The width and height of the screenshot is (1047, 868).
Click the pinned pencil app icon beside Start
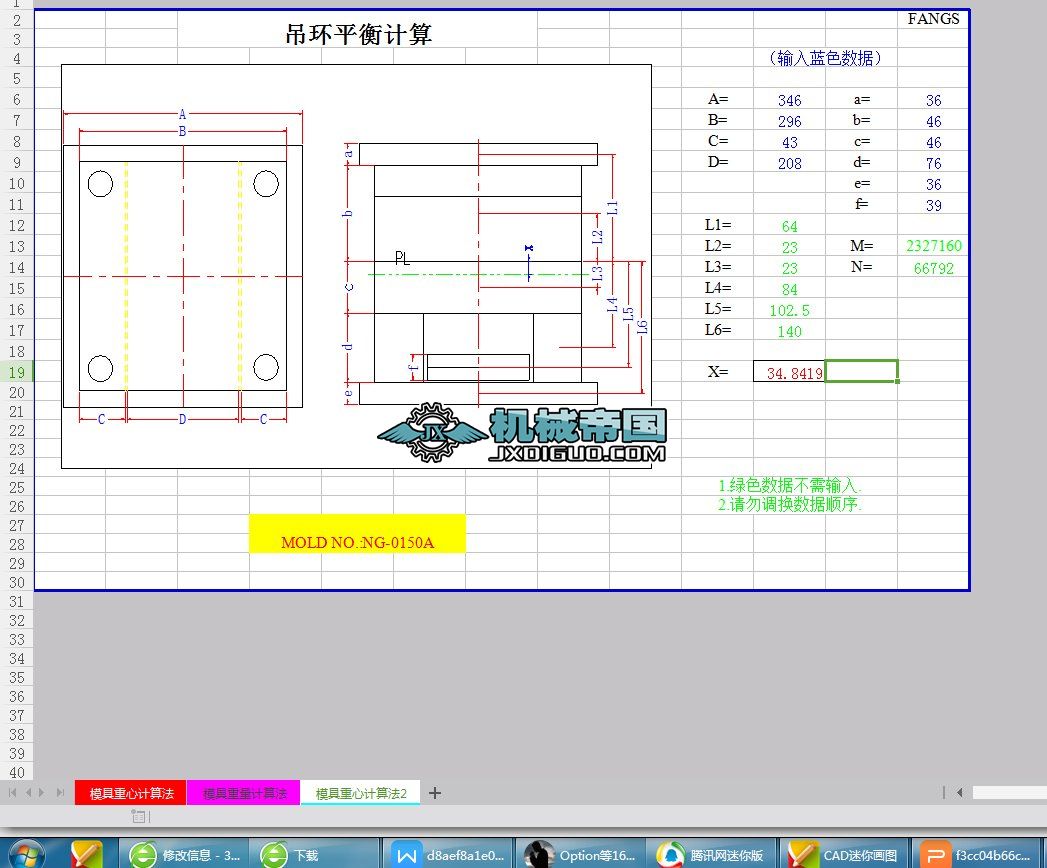pos(87,855)
